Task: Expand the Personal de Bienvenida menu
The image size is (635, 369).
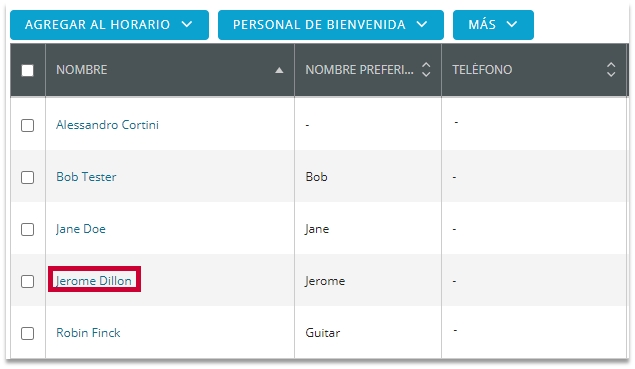Action: [x=330, y=25]
